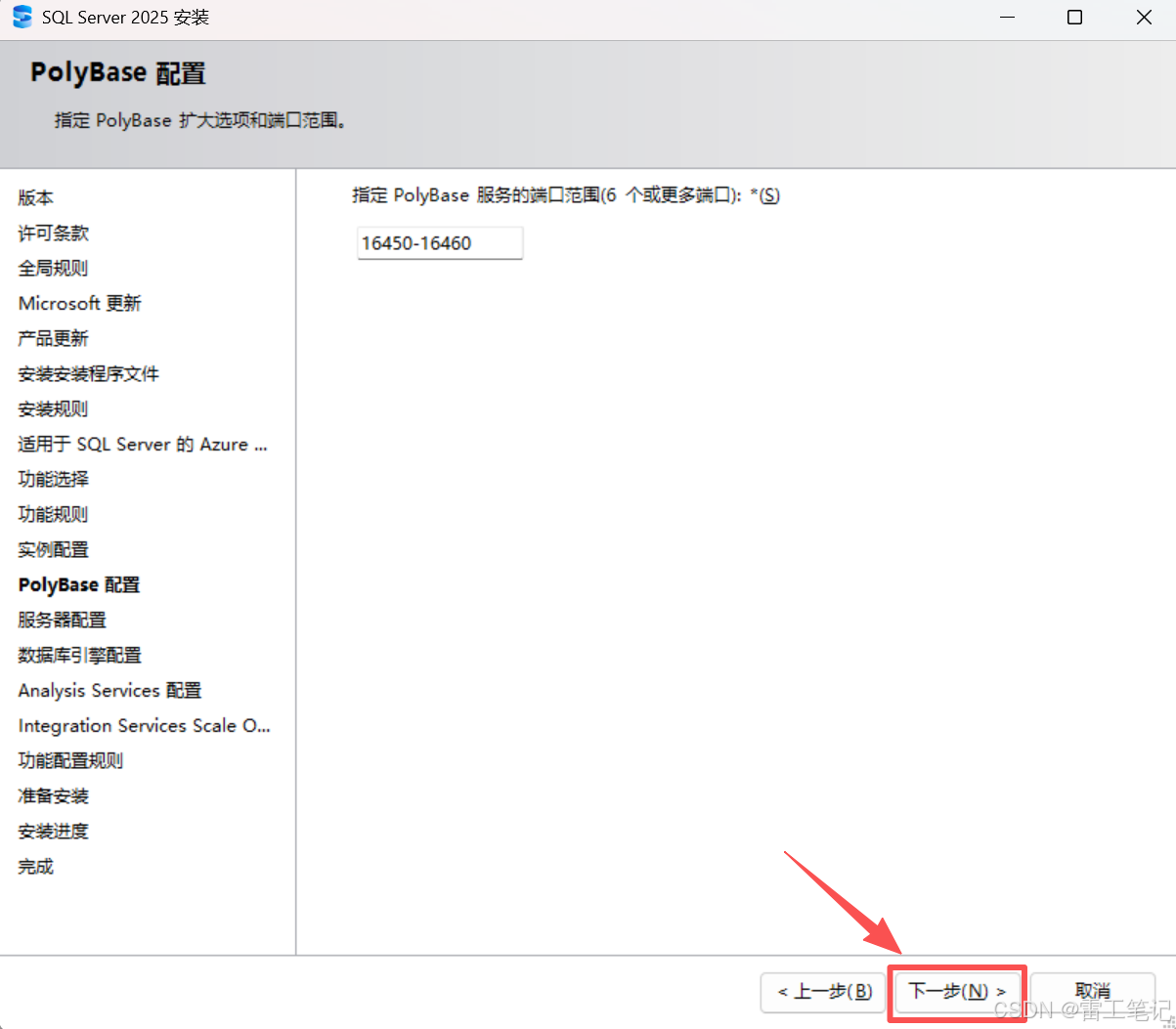This screenshot has width=1176, height=1029.
Task: Select the 安装规则 step in sidebar
Action: 54,408
